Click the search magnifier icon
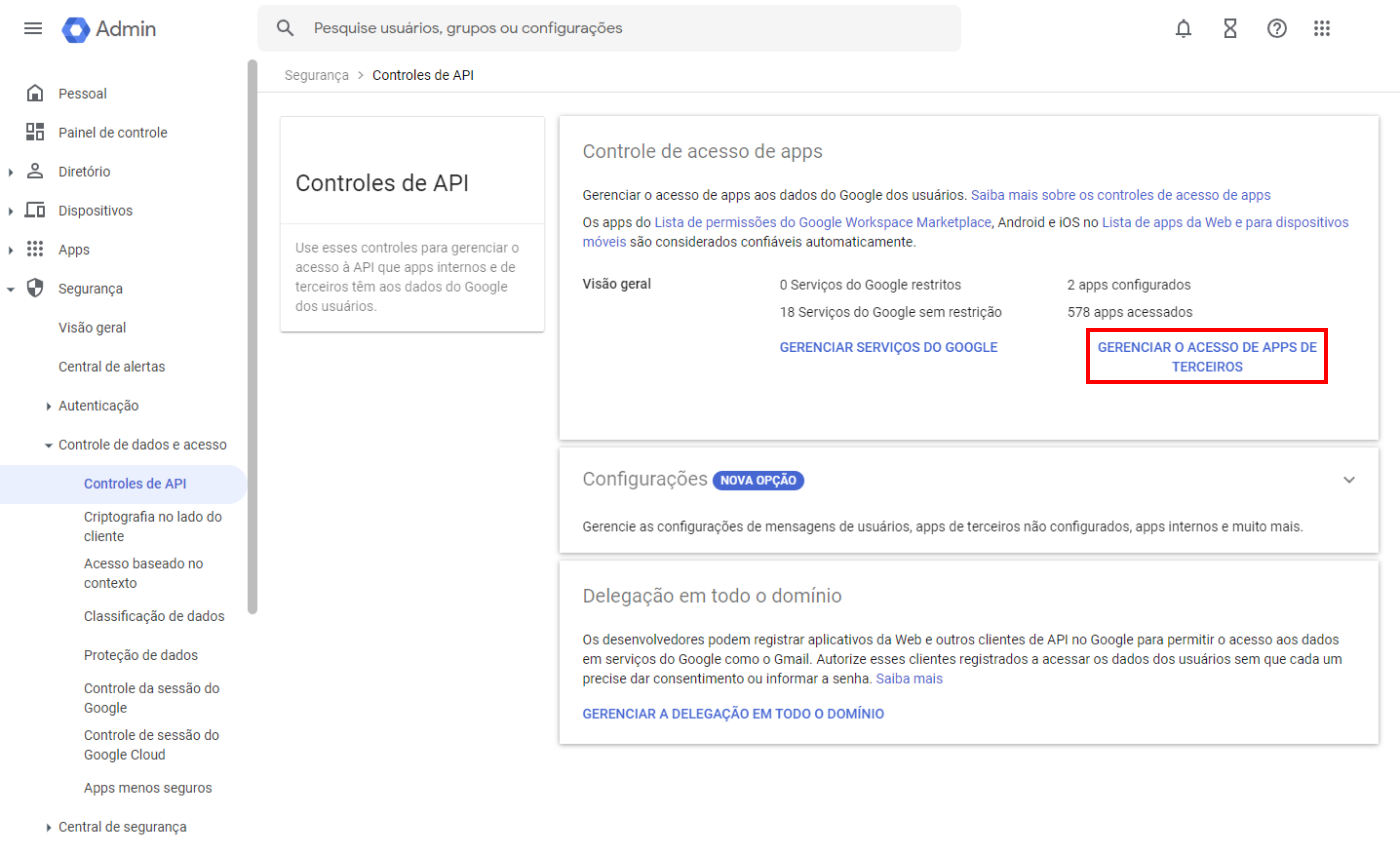 tap(285, 28)
